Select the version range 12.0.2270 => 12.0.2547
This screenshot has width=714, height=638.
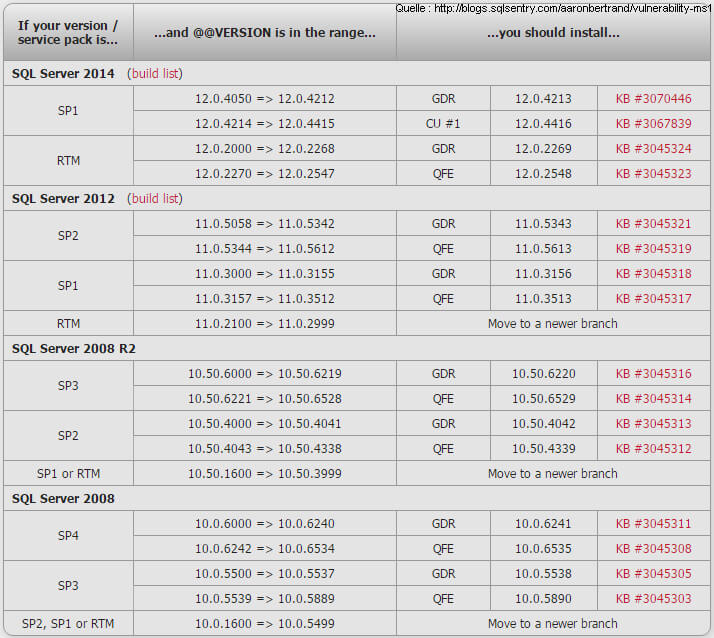coord(265,174)
